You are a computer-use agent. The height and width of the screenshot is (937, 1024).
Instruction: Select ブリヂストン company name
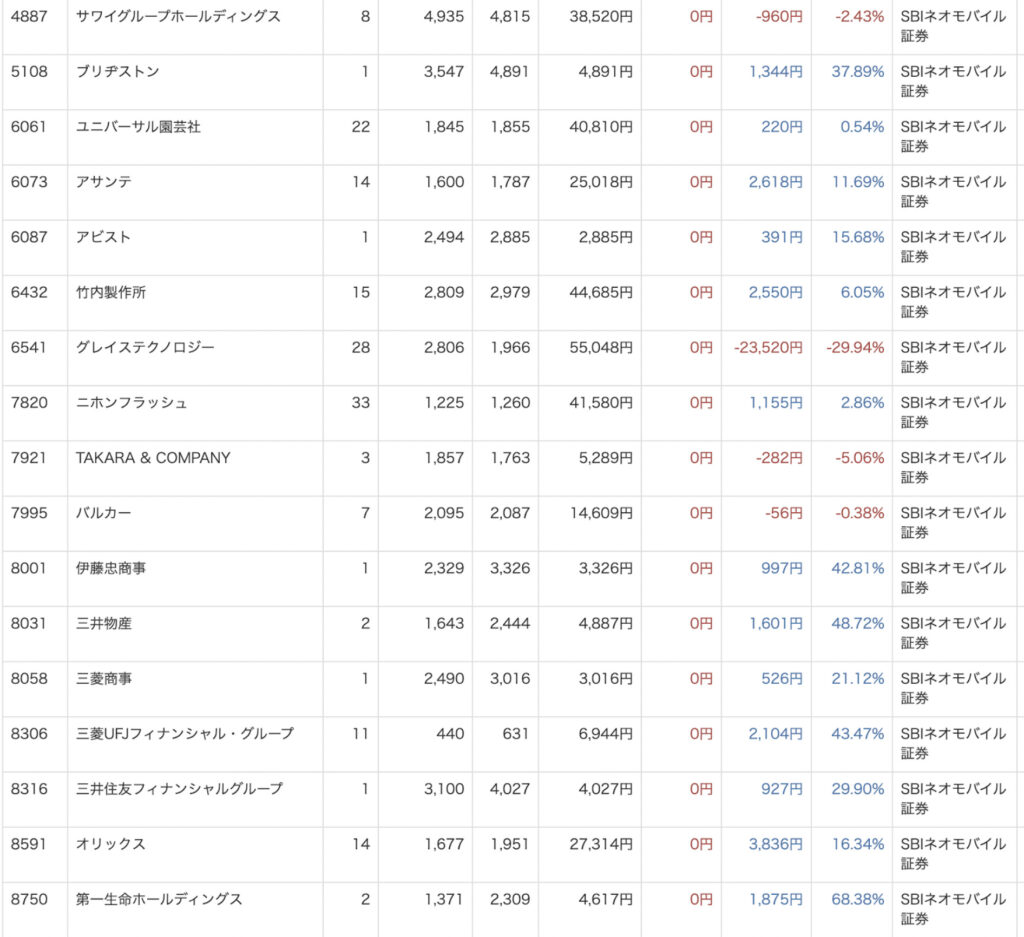coord(118,71)
